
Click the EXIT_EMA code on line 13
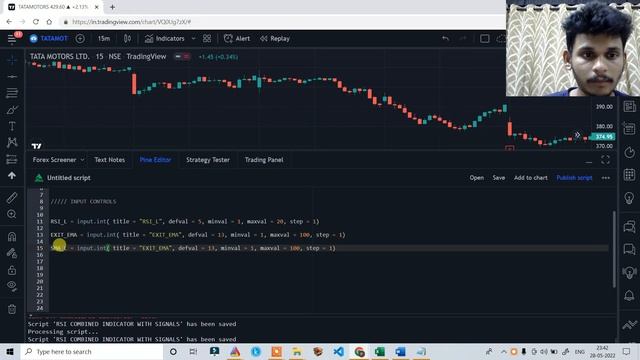point(64,235)
